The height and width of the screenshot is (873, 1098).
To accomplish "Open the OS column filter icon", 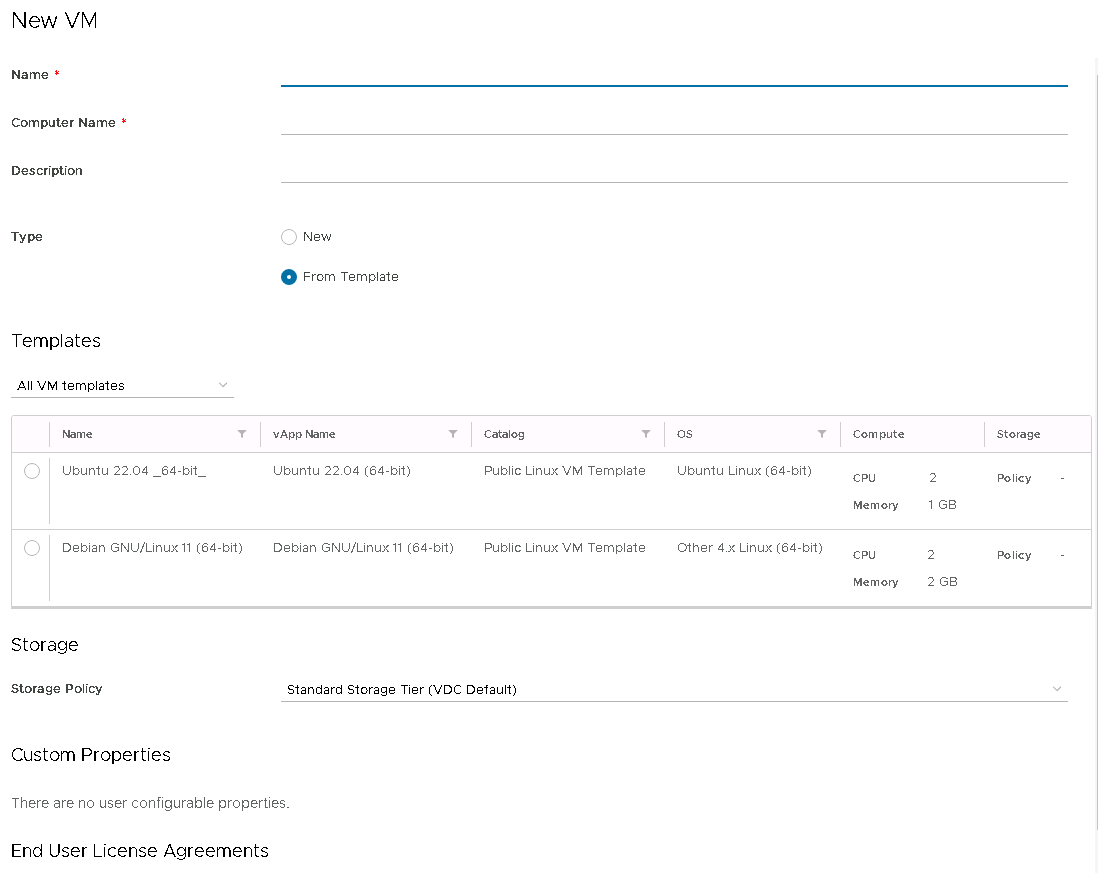I will tap(822, 434).
